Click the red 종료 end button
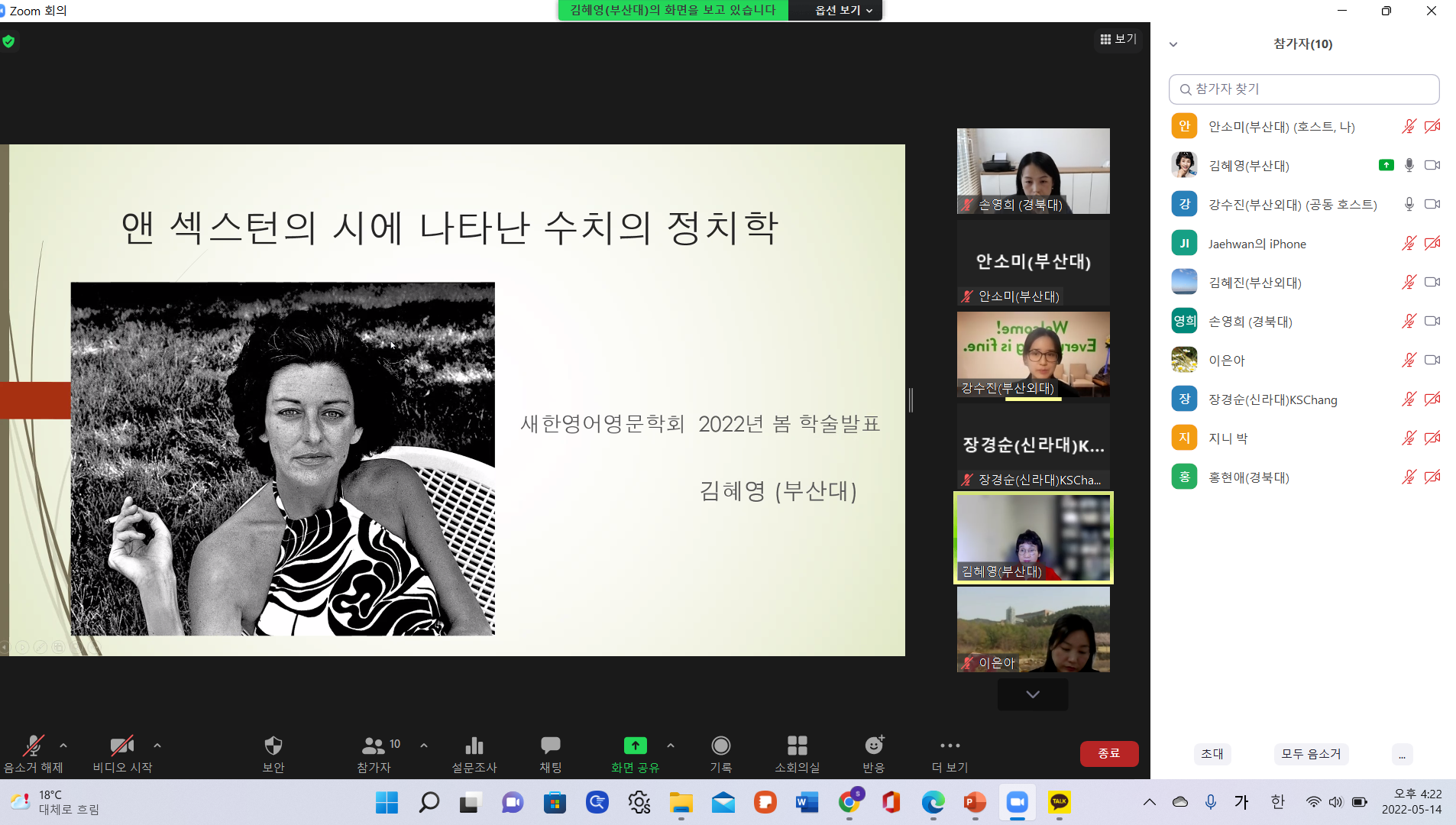 pyautogui.click(x=1108, y=753)
